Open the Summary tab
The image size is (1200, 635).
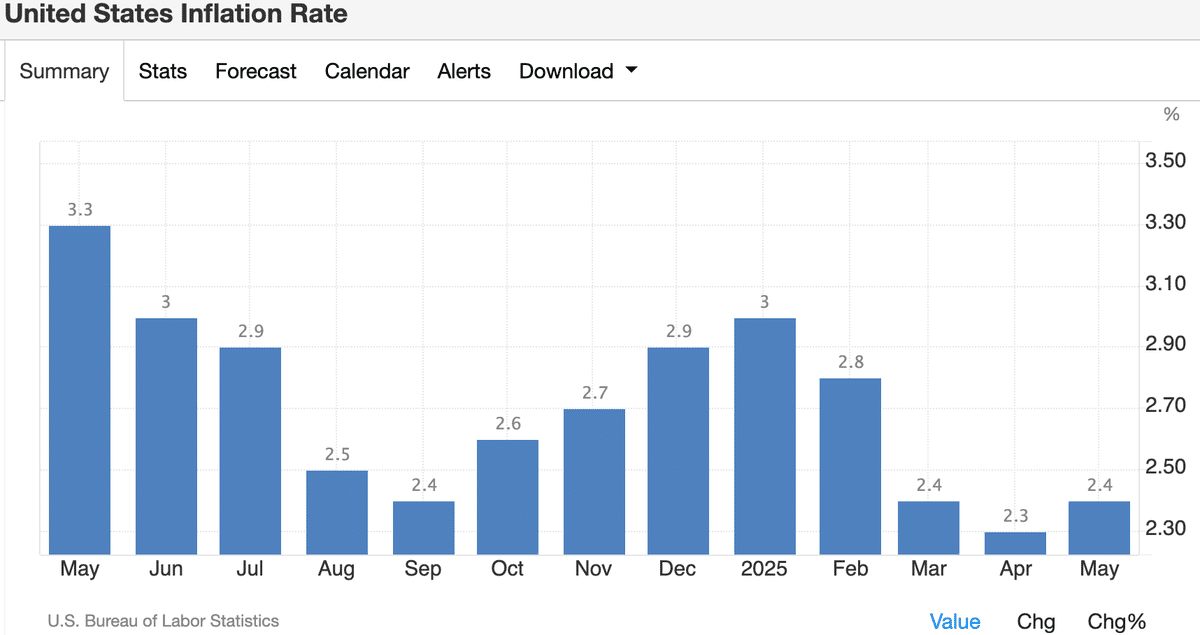click(64, 71)
